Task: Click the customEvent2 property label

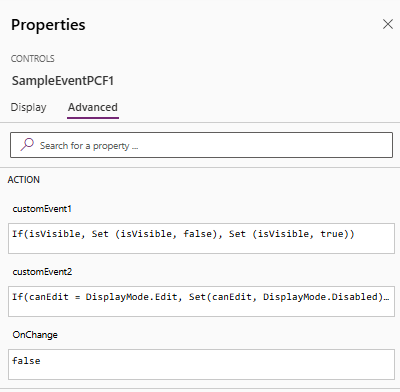Action: [x=42, y=272]
